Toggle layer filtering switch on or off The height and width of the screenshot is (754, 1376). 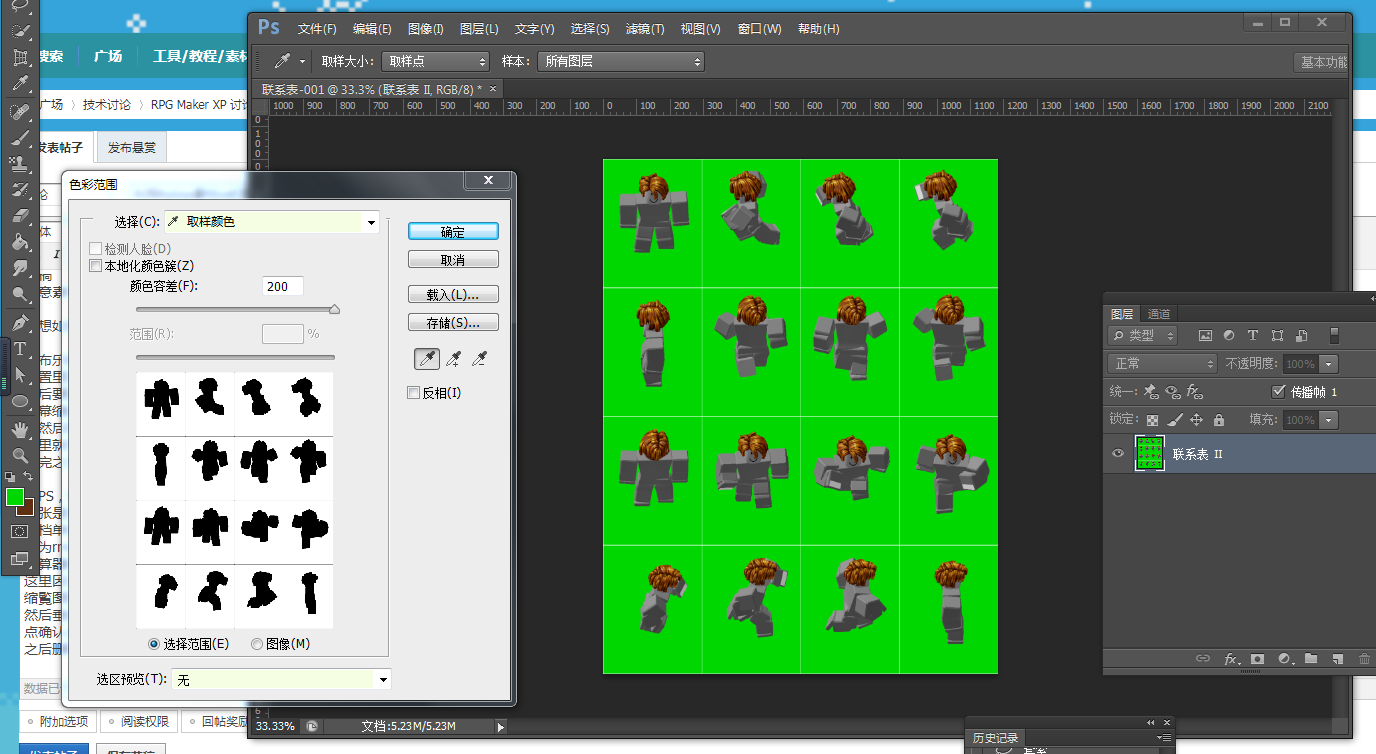(1333, 336)
